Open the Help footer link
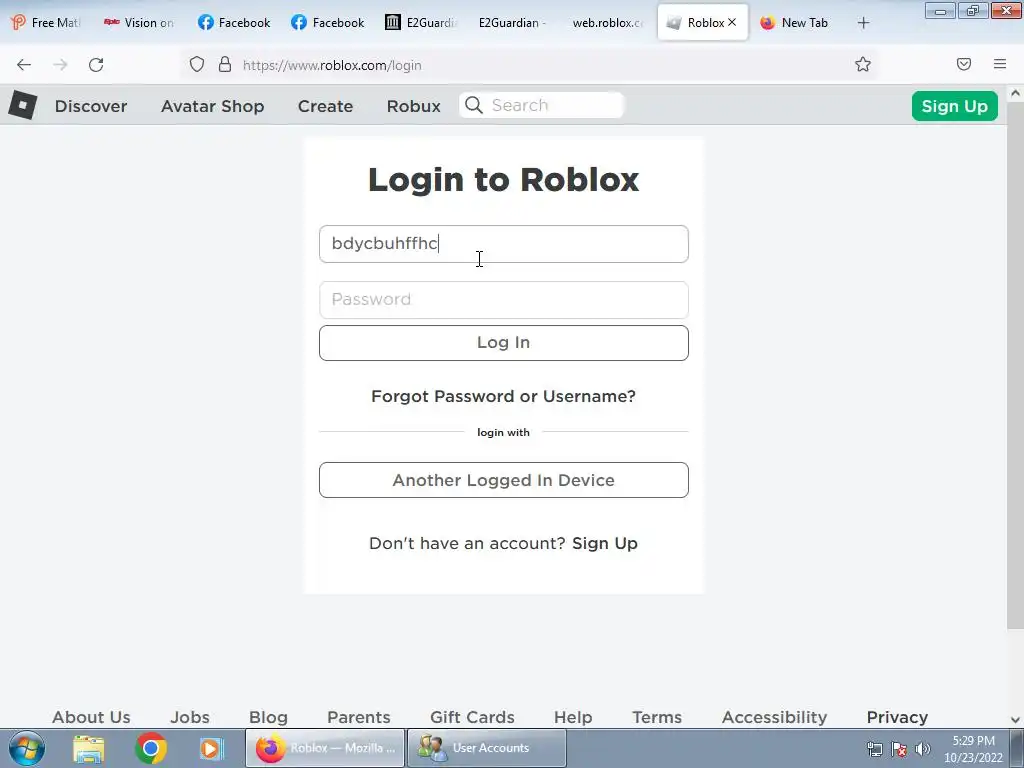The height and width of the screenshot is (768, 1024). pos(573,717)
